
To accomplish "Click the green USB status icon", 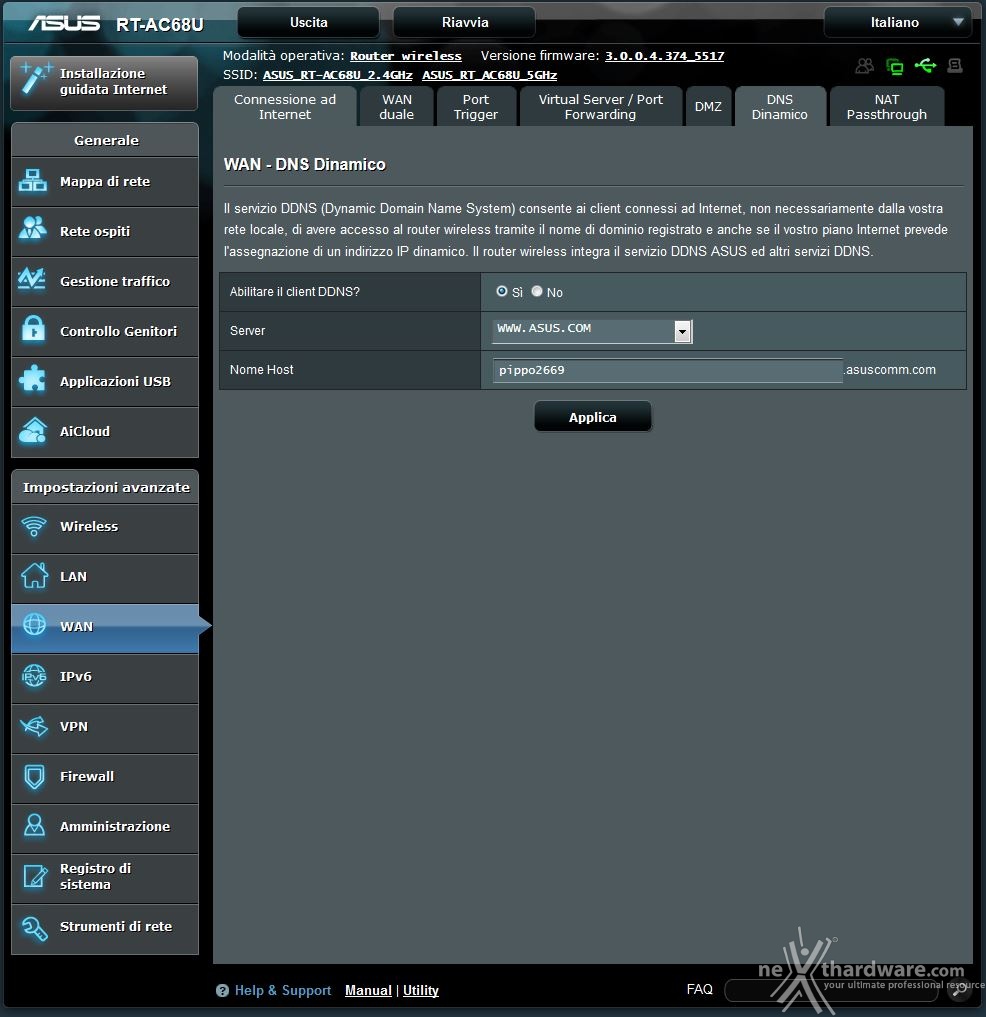I will tap(925, 66).
